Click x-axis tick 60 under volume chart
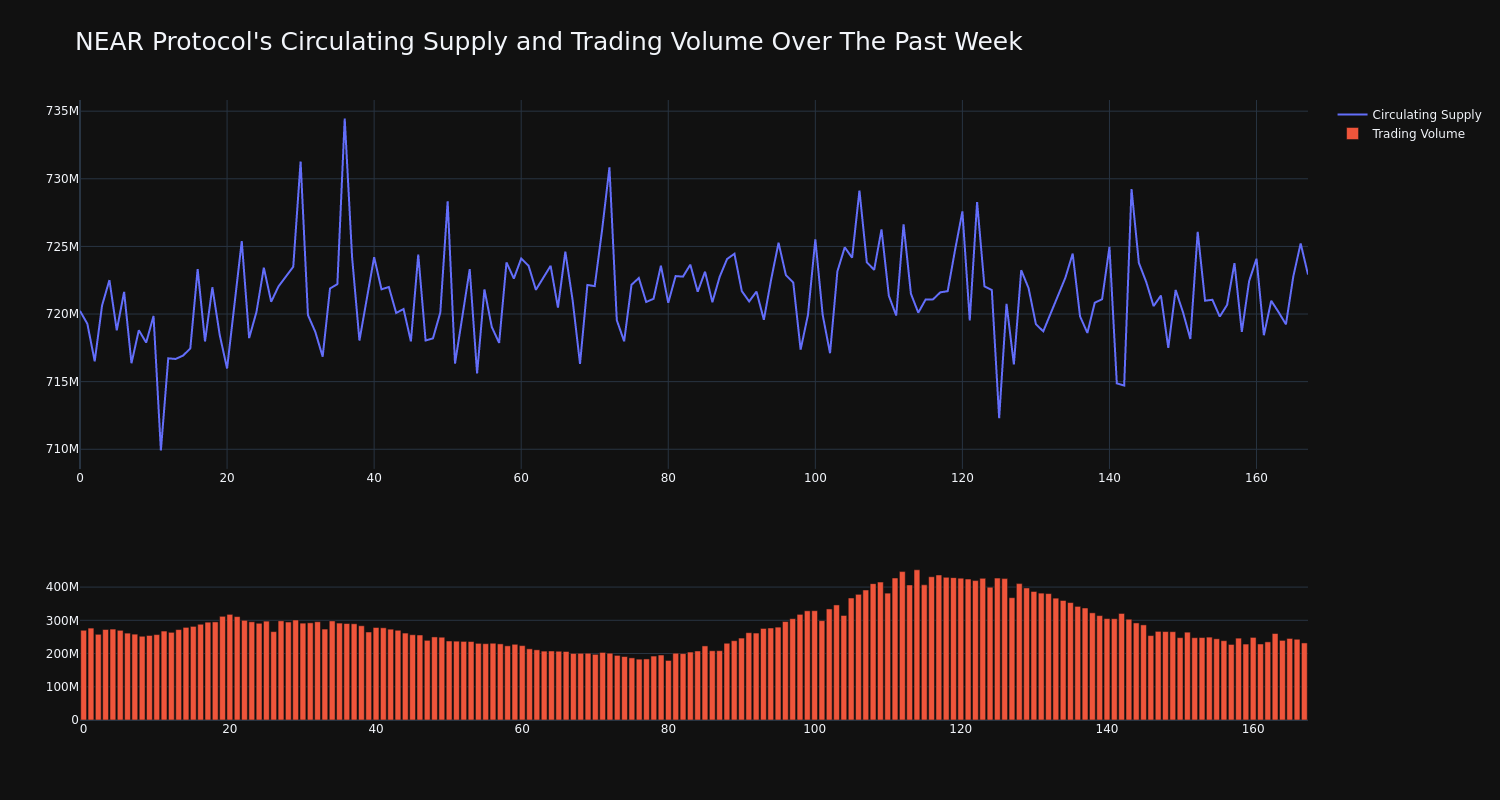1500x800 pixels. pyautogui.click(x=522, y=729)
